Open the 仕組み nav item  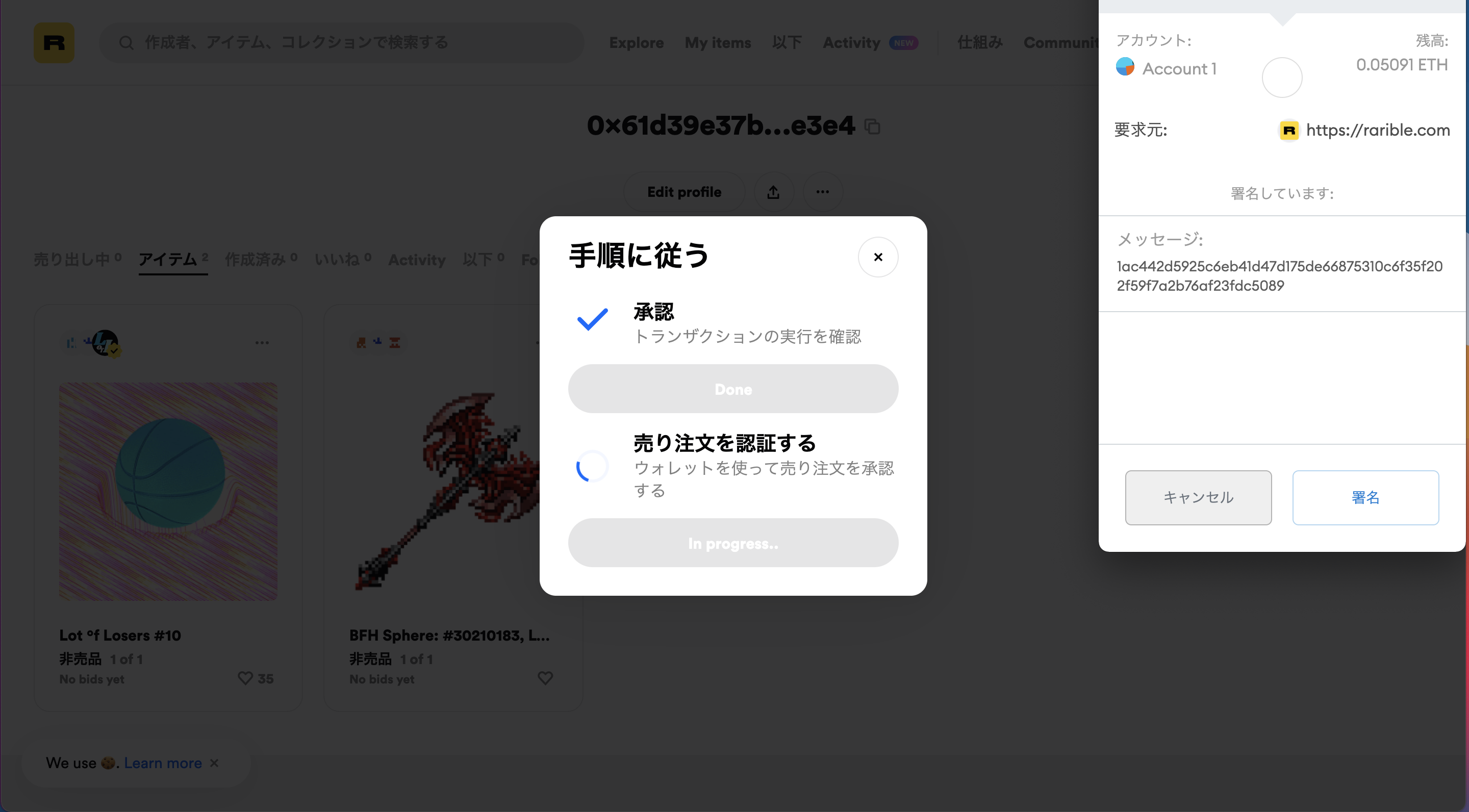coord(980,43)
